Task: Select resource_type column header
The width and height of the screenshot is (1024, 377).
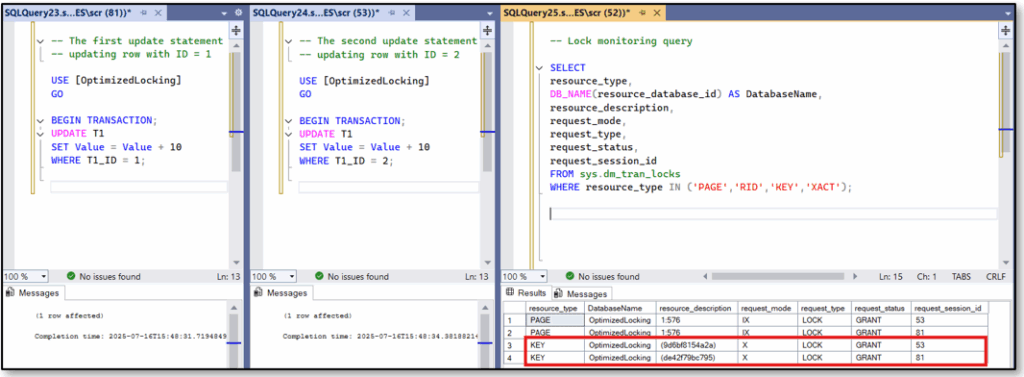Action: [x=555, y=308]
